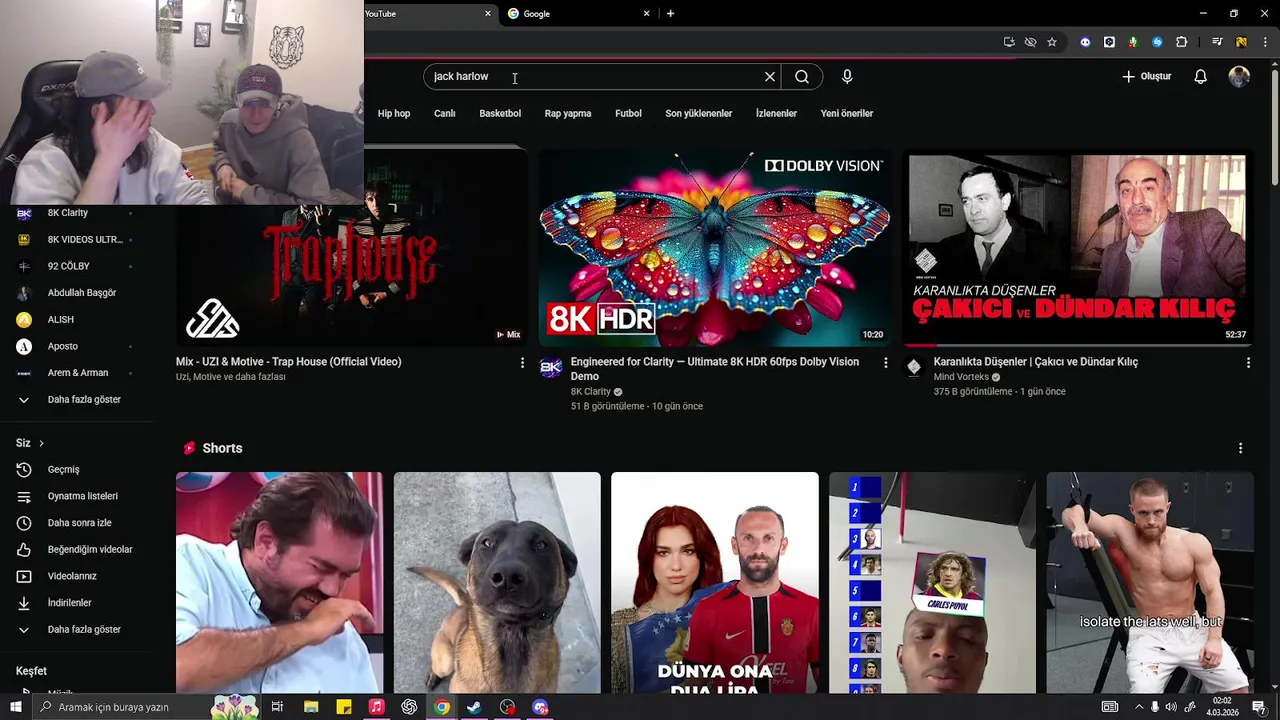Select the Hip hop filter chip
1280x720 pixels.
[x=394, y=113]
